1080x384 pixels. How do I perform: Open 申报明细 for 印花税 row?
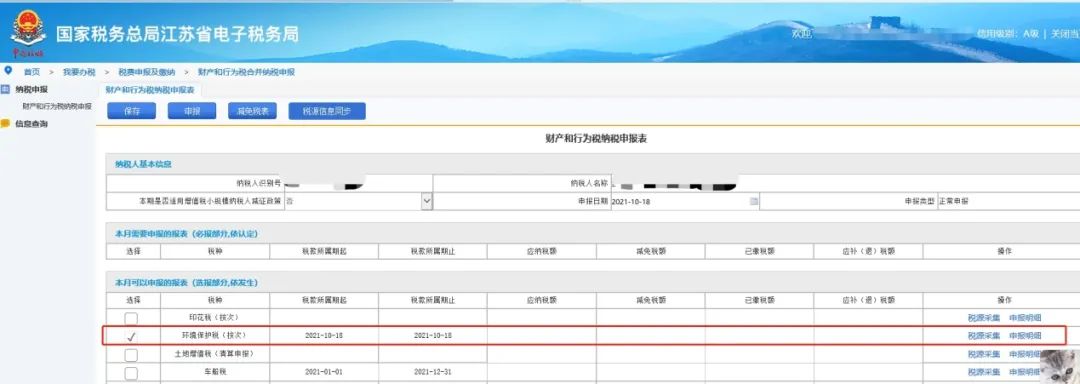(1025, 318)
